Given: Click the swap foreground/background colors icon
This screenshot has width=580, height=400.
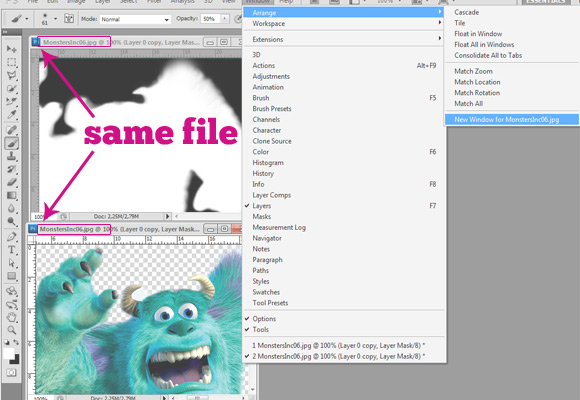Looking at the screenshot, I should [x=16, y=342].
